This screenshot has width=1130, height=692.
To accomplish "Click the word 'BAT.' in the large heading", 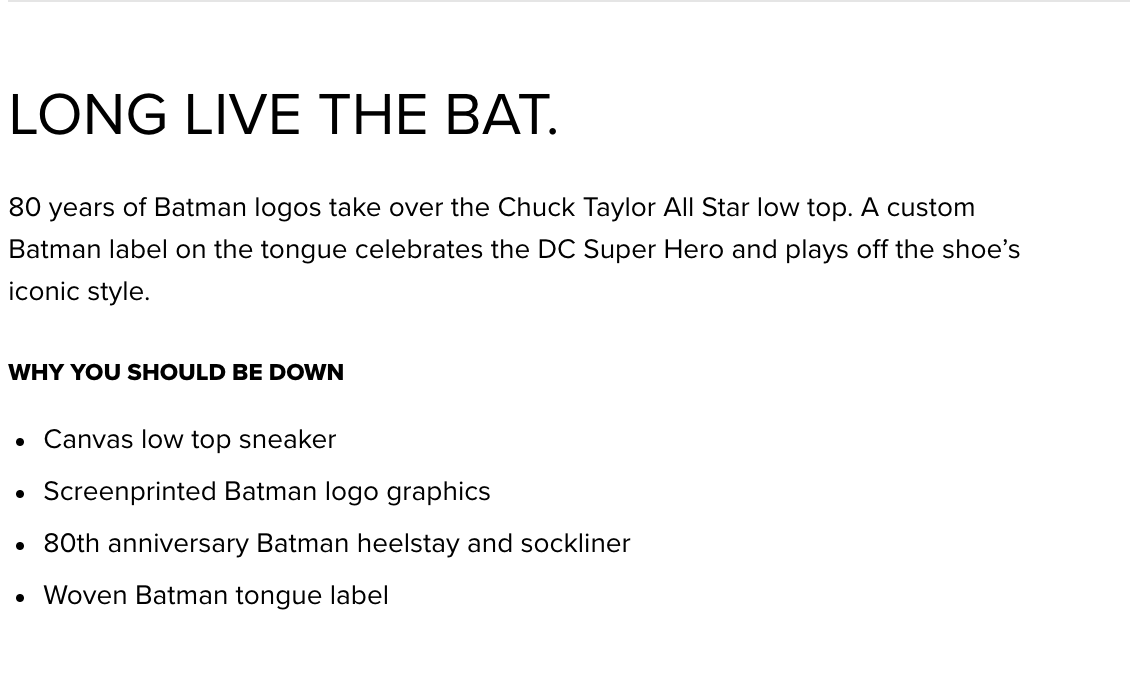I will (x=502, y=115).
